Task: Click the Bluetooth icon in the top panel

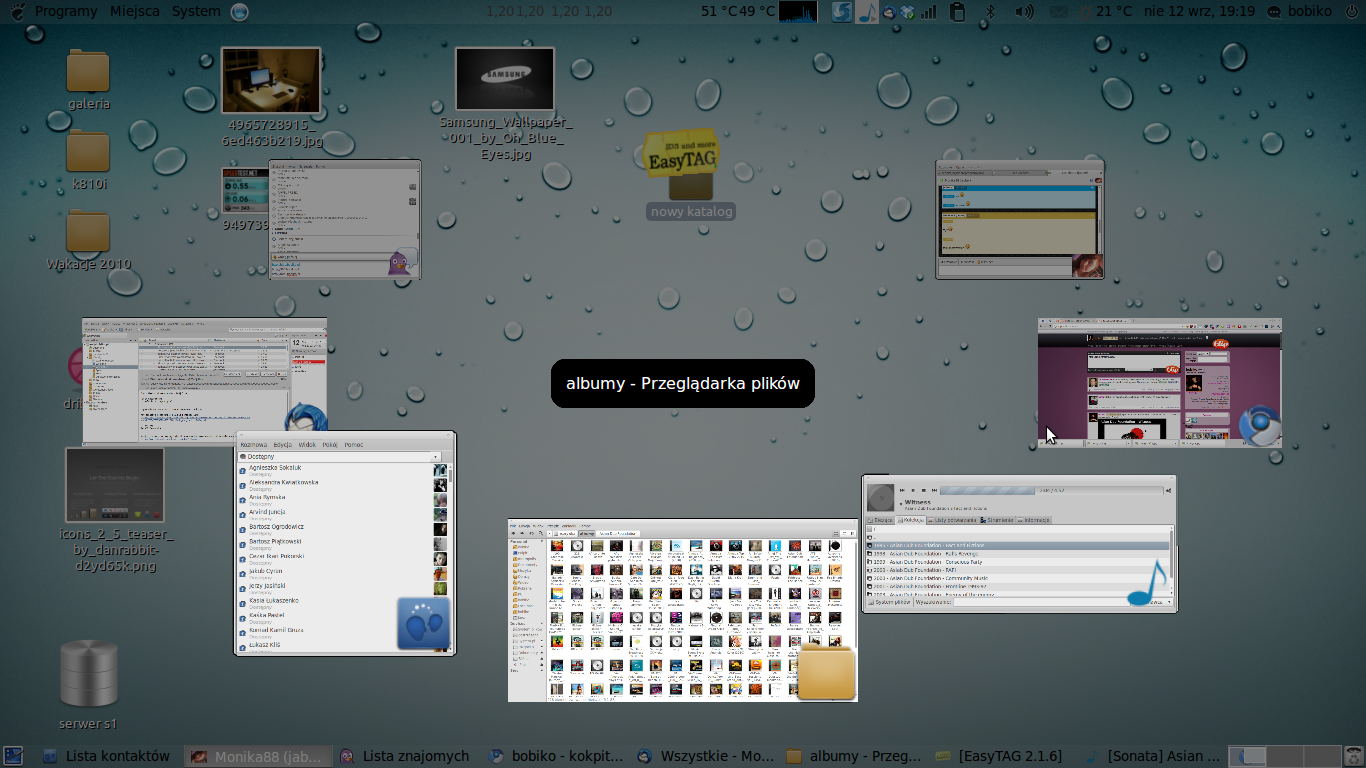Action: coord(991,12)
